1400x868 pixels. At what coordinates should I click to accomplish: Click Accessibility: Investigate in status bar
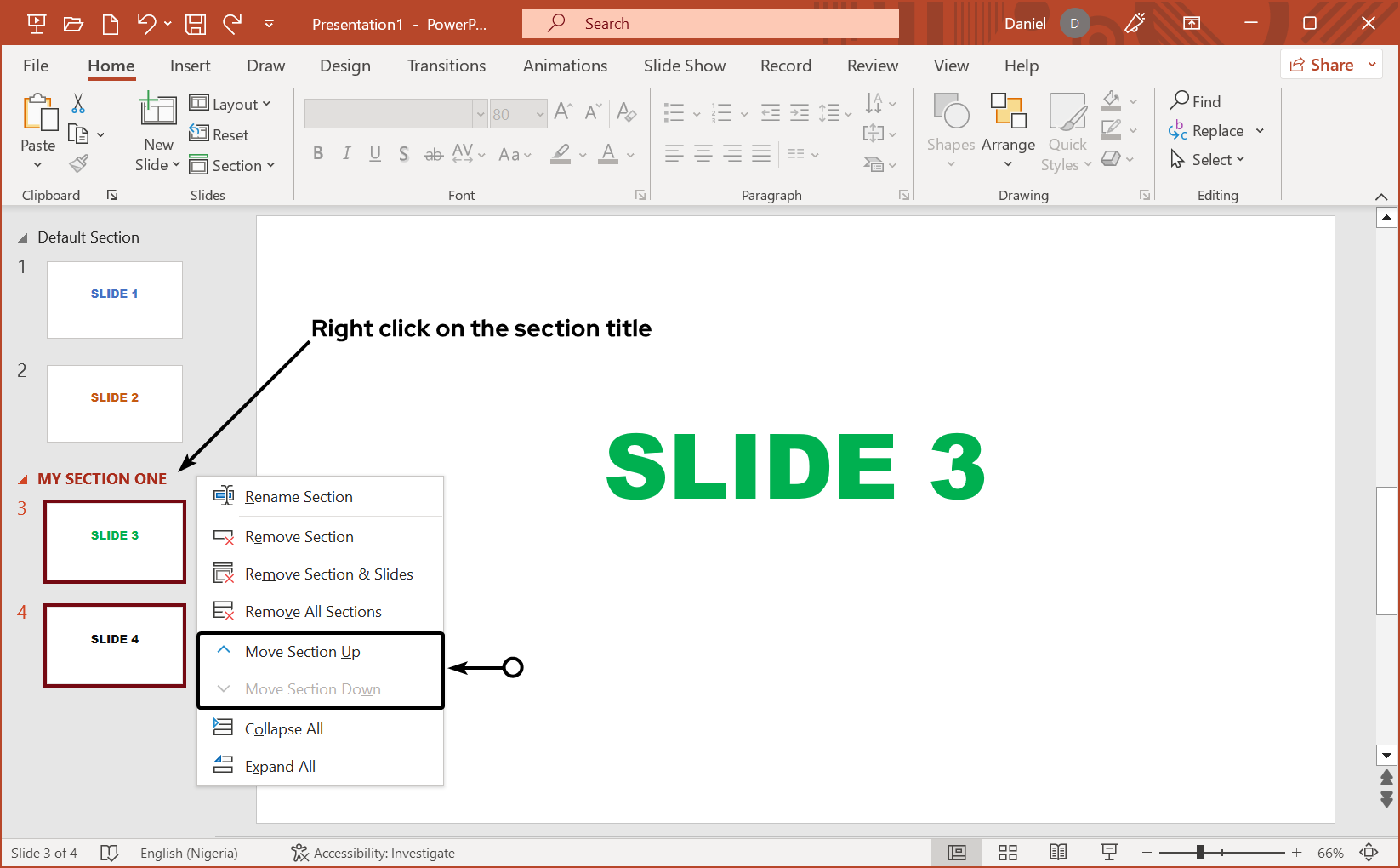click(x=373, y=853)
